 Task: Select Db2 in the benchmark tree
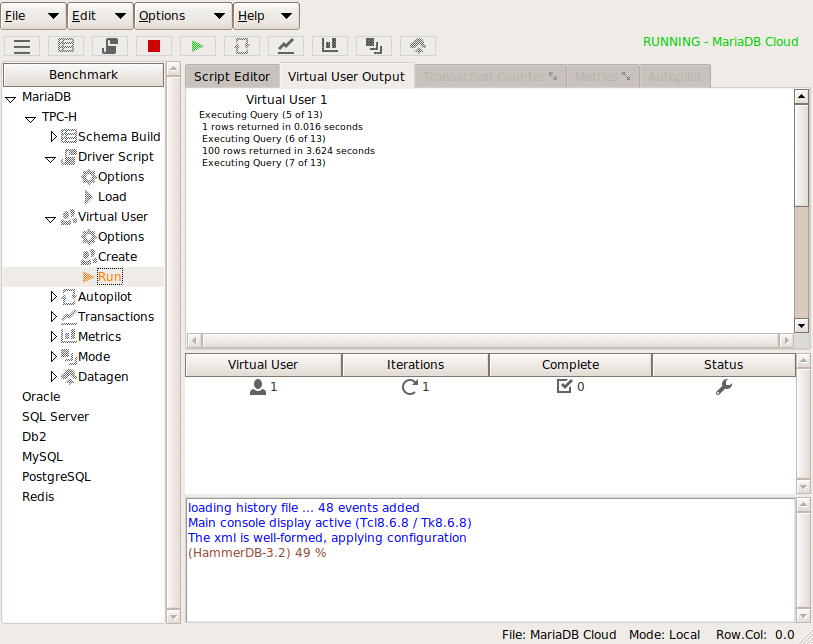pyautogui.click(x=34, y=437)
